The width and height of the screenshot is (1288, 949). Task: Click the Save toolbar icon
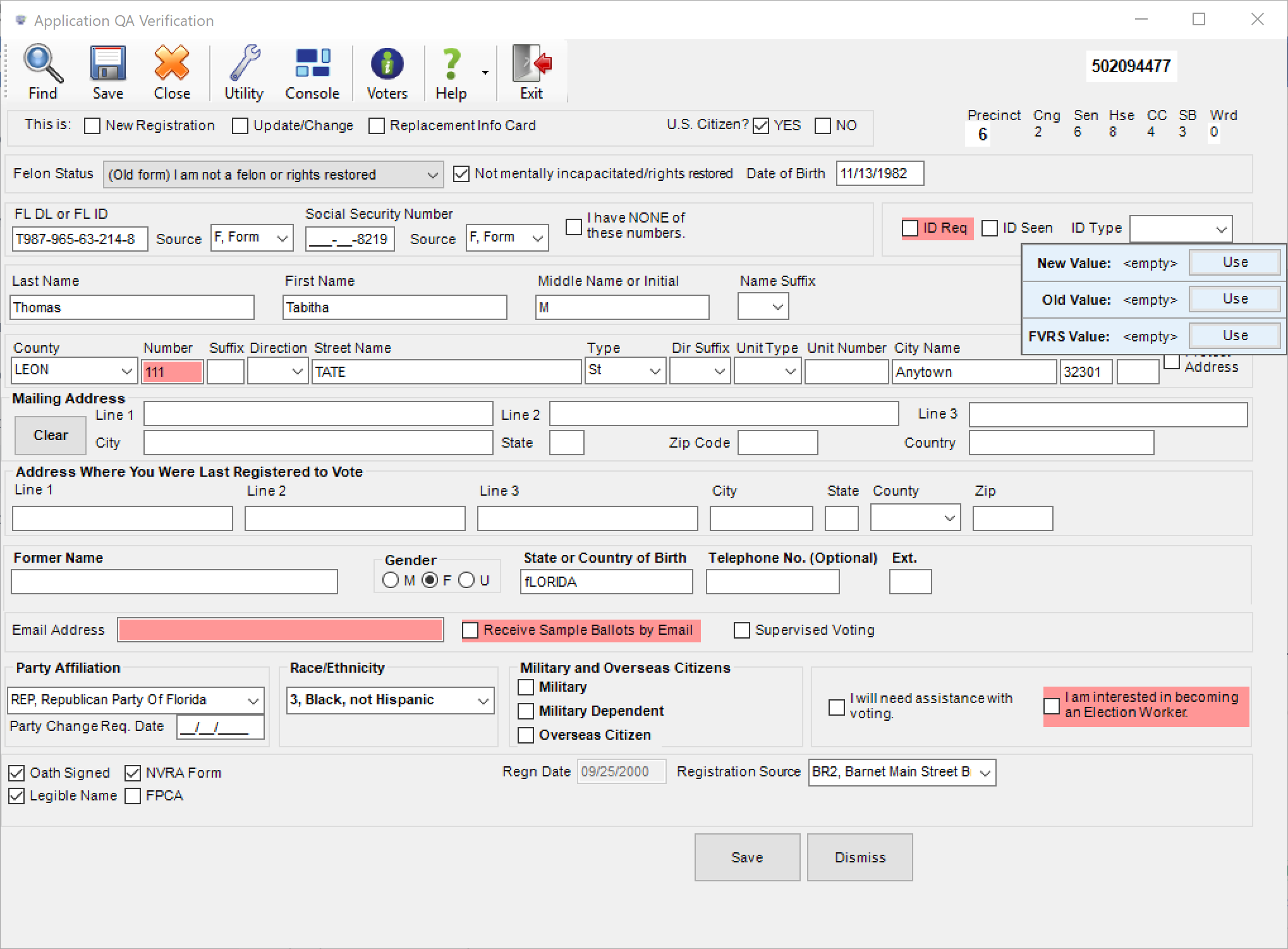point(107,71)
